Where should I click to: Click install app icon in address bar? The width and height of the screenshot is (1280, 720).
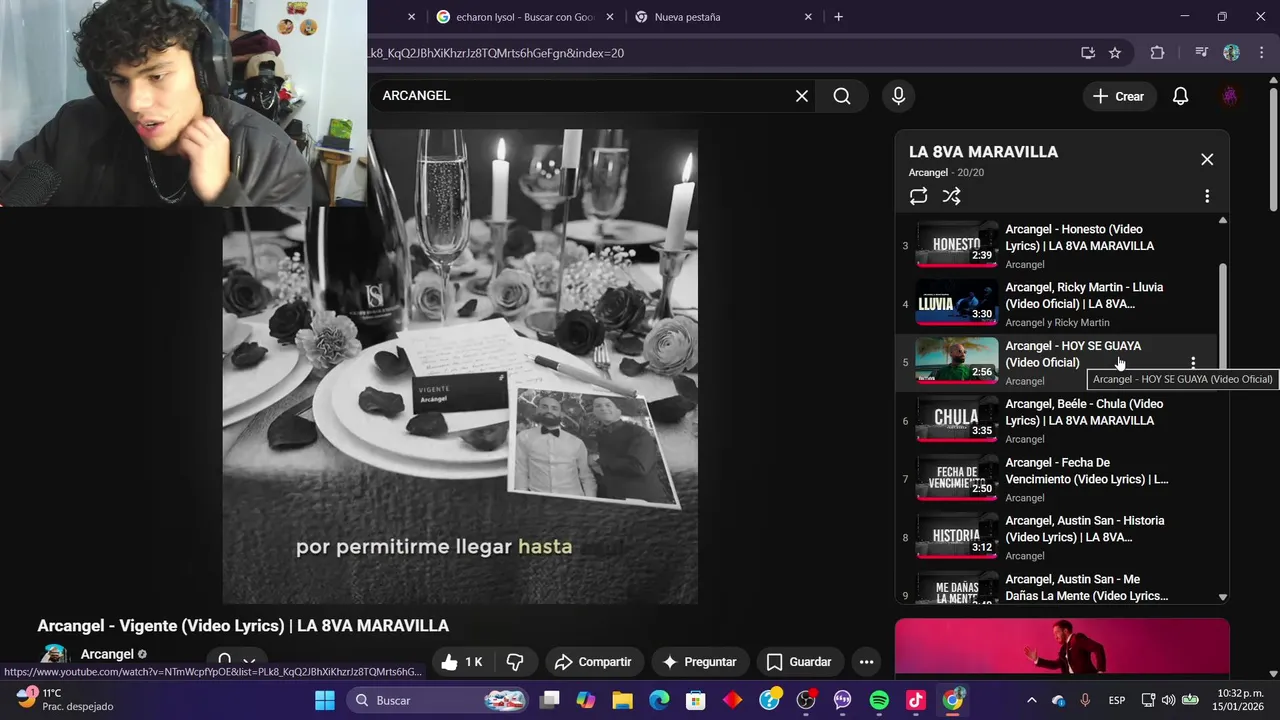coord(1088,53)
